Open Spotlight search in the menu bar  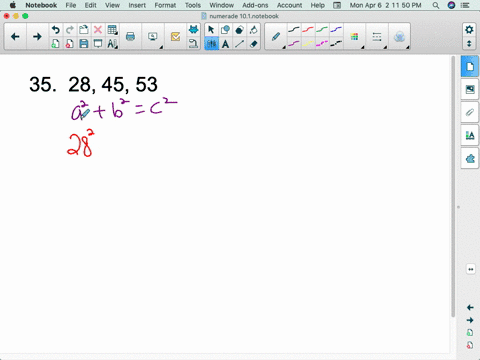[436, 5]
